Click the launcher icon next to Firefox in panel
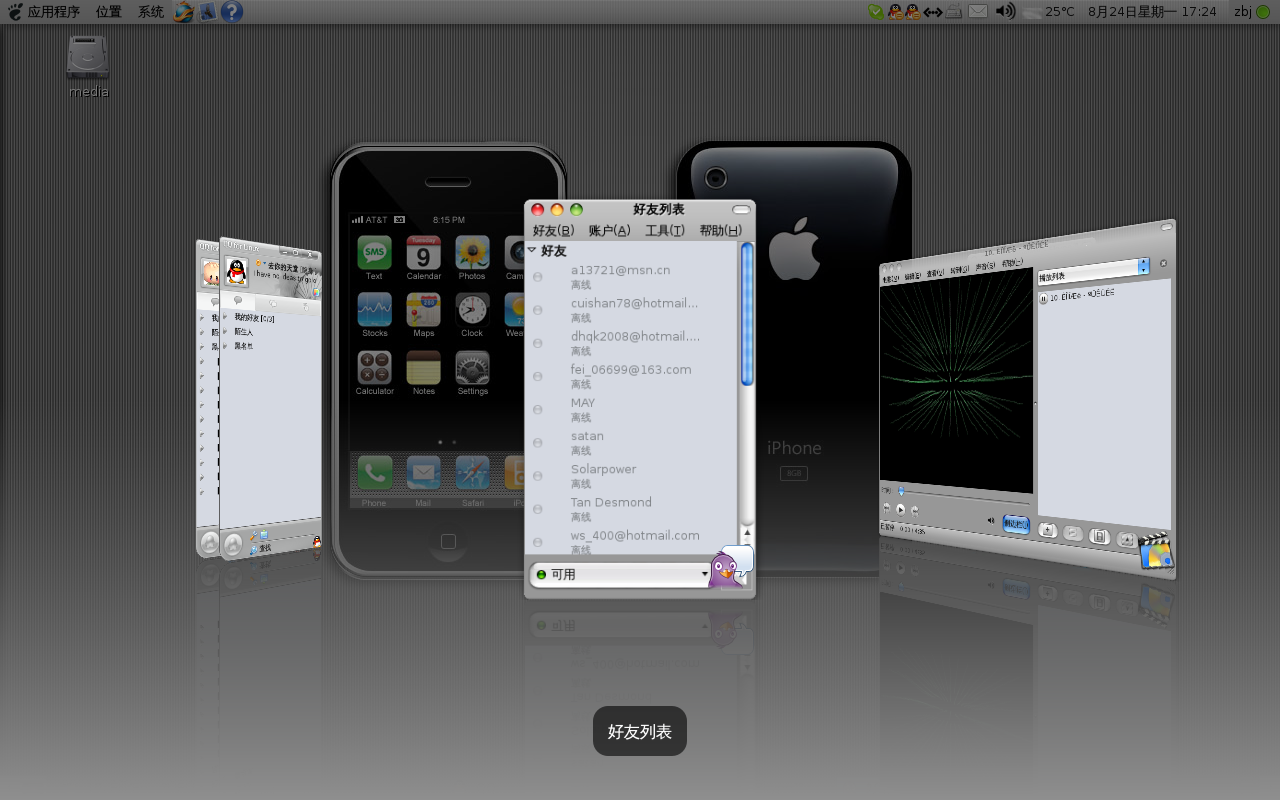 pyautogui.click(x=208, y=12)
